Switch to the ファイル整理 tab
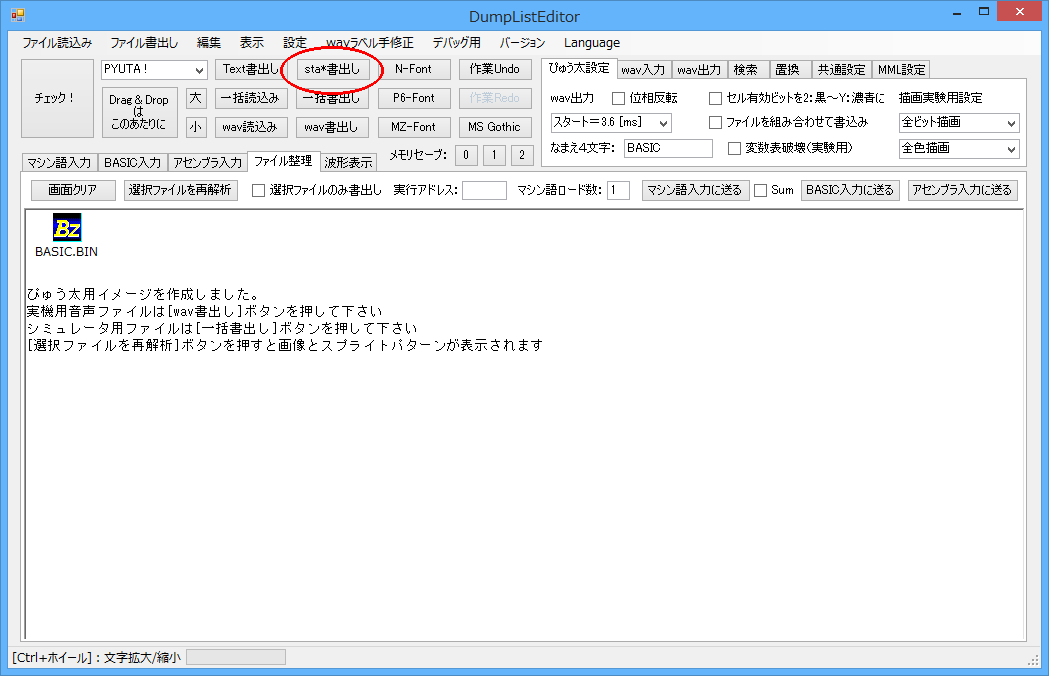1049x676 pixels. pos(283,161)
